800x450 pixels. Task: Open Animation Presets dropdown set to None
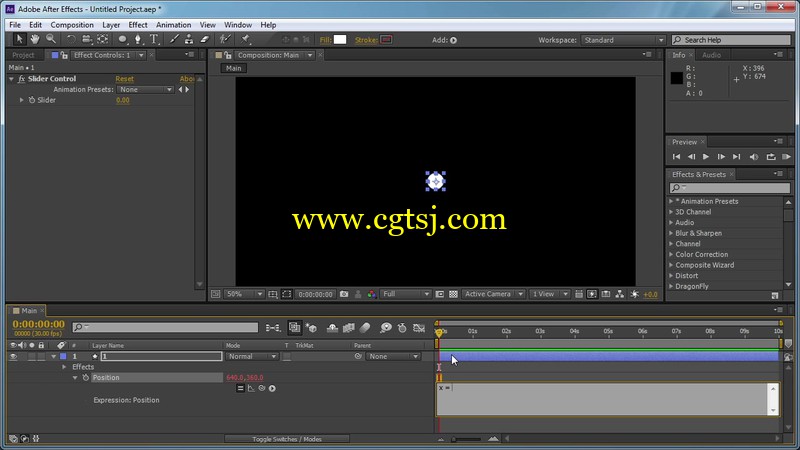(145, 89)
